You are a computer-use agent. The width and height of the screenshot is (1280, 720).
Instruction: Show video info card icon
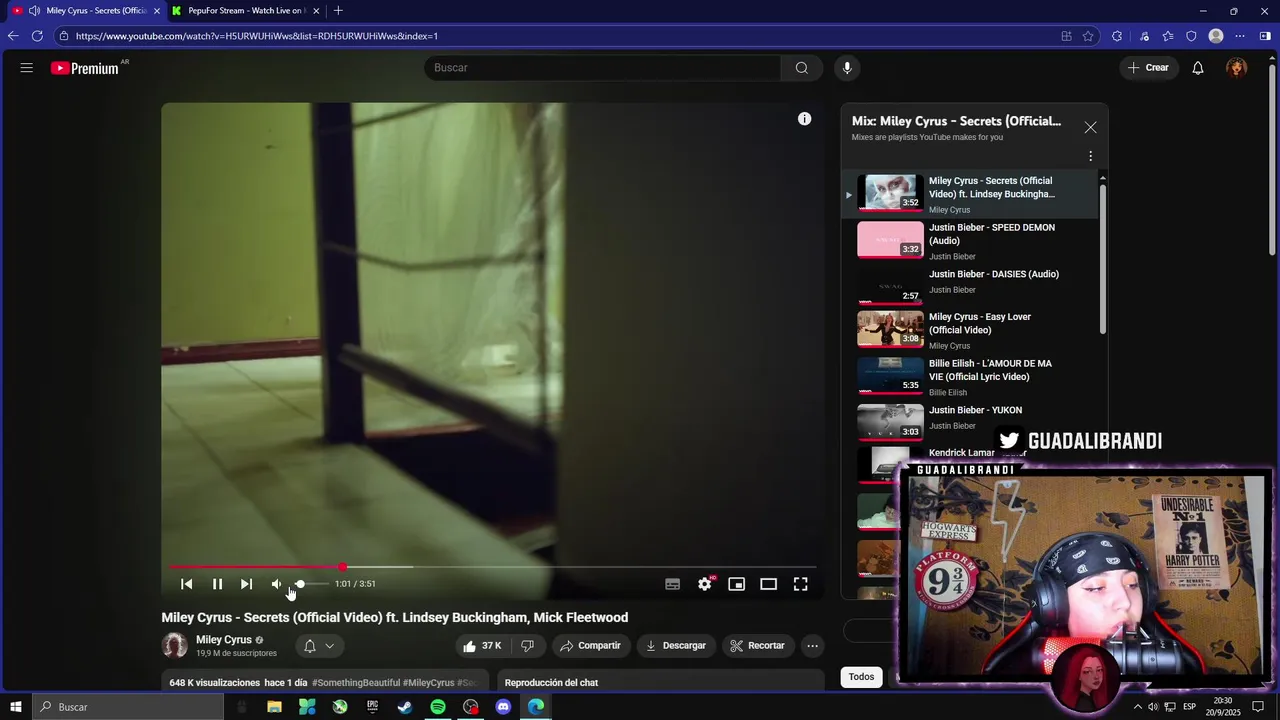[804, 119]
